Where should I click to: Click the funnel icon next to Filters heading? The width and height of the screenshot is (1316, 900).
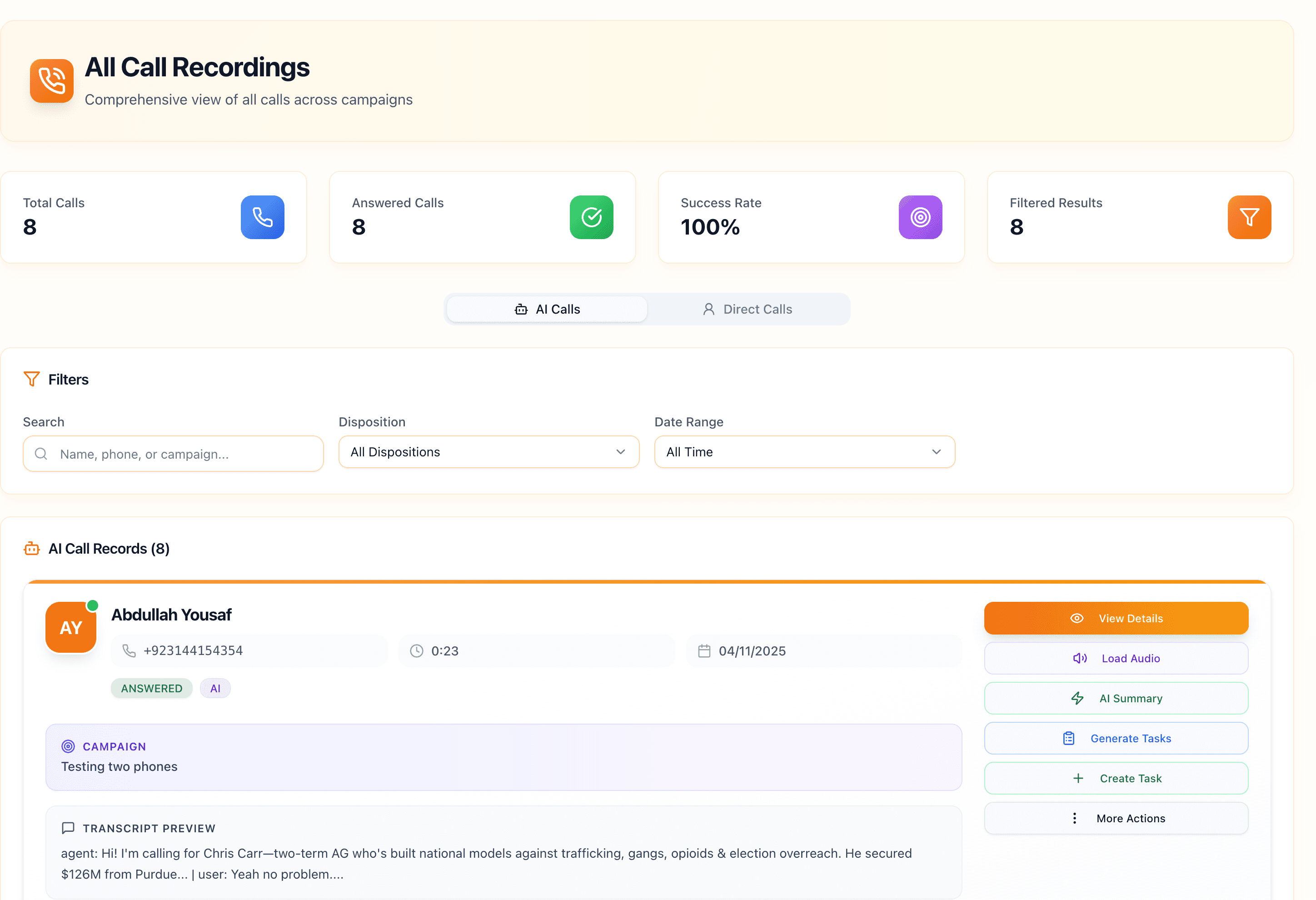(x=32, y=379)
